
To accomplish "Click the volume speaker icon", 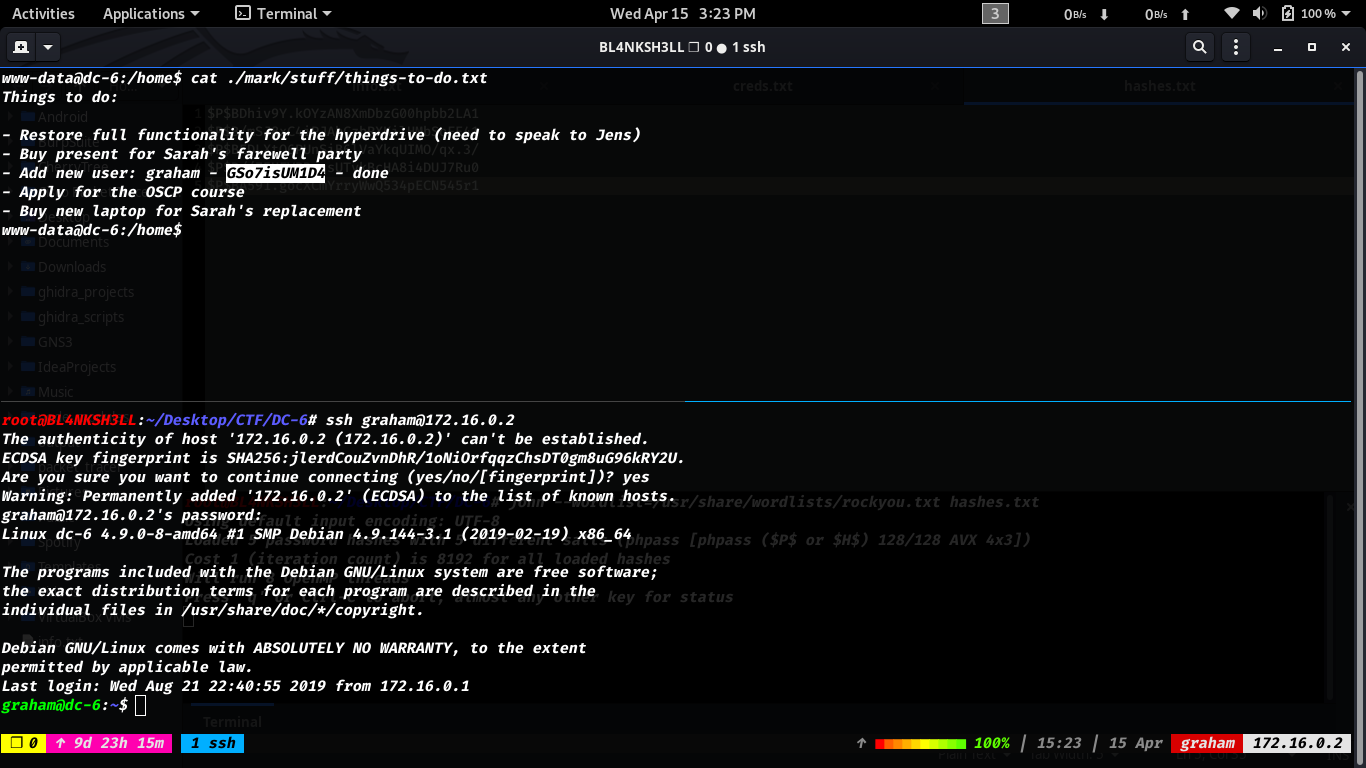I will [x=1259, y=14].
